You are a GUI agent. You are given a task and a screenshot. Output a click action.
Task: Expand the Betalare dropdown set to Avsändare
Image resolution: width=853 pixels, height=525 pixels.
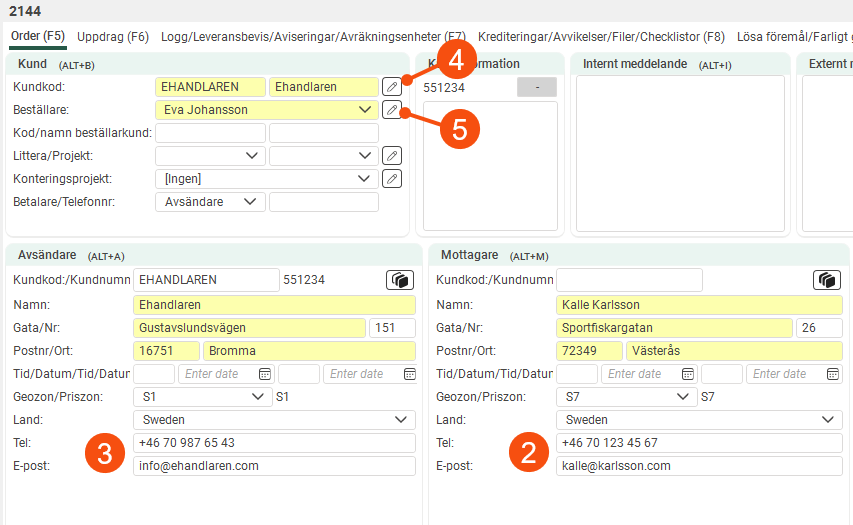point(249,202)
